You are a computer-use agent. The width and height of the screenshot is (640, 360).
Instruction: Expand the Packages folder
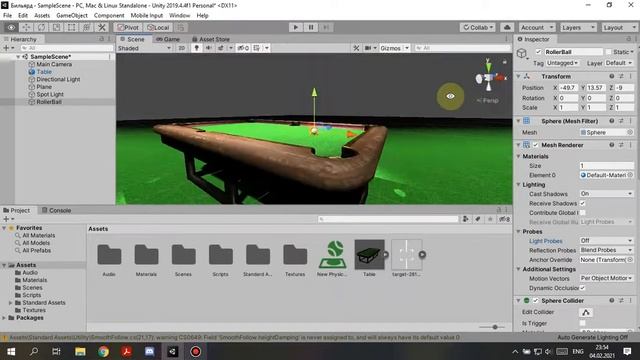point(4,318)
